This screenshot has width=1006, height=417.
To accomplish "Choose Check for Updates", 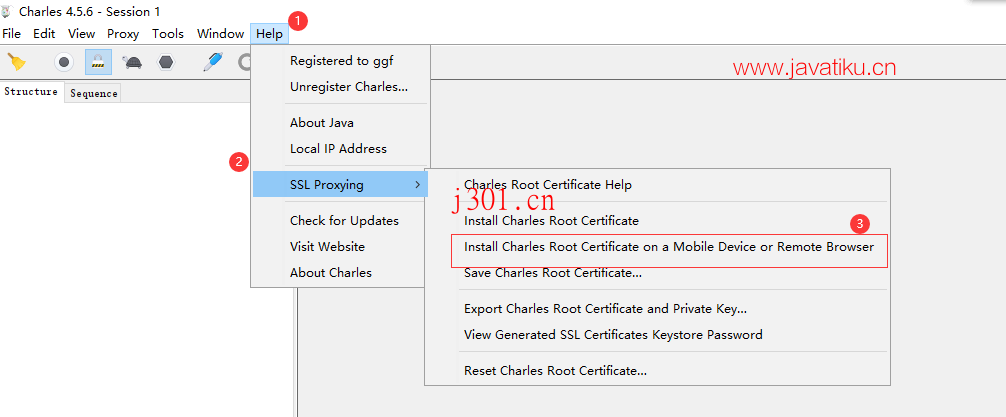I will tap(341, 221).
